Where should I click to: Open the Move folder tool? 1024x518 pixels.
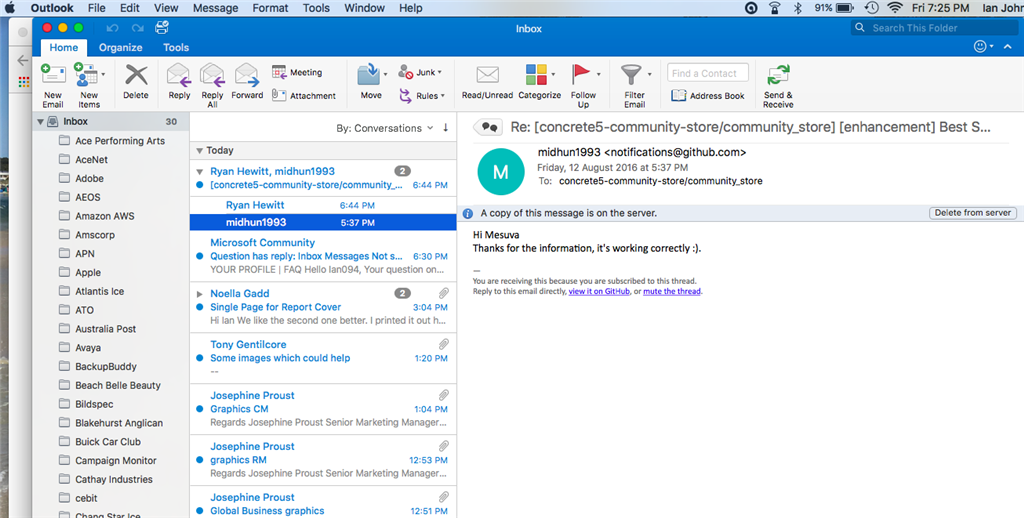pos(371,82)
